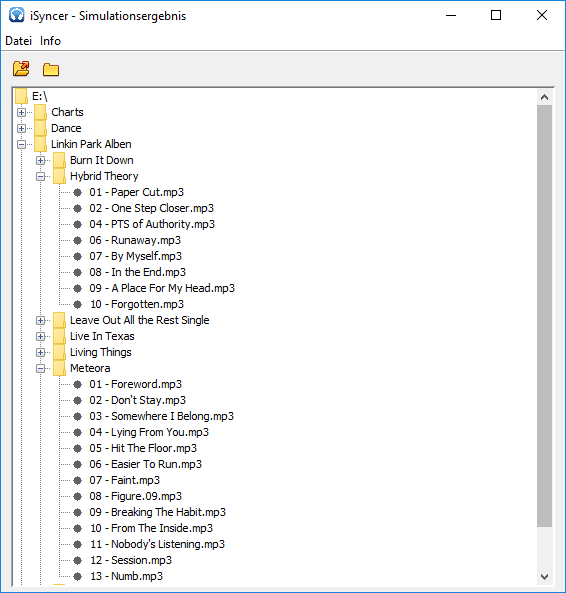Click the vertical scrollbar thumb
This screenshot has height=593, width=566.
pos(544,316)
